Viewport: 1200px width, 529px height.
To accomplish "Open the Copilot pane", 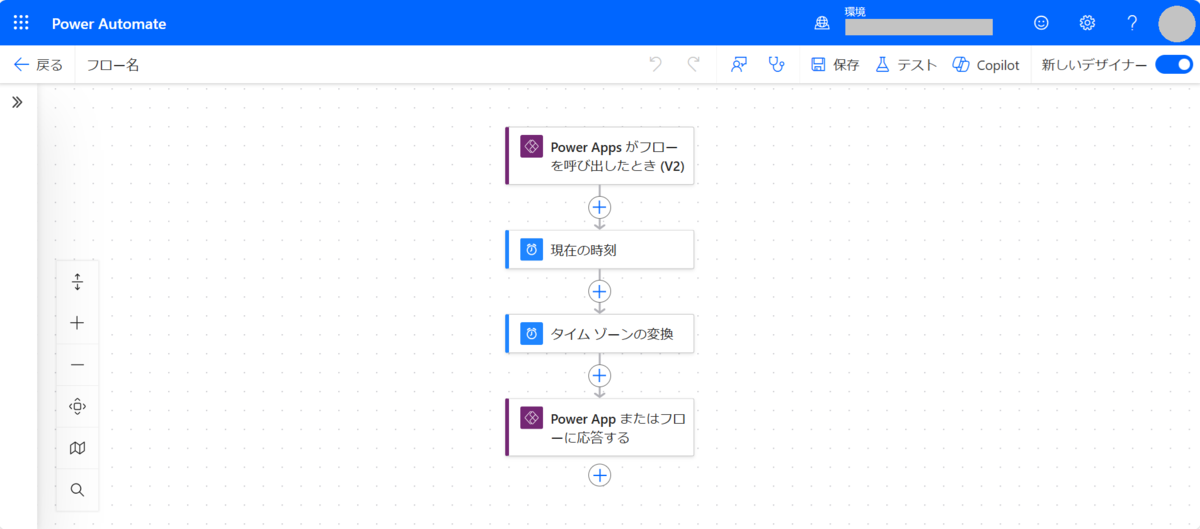I will pos(986,65).
